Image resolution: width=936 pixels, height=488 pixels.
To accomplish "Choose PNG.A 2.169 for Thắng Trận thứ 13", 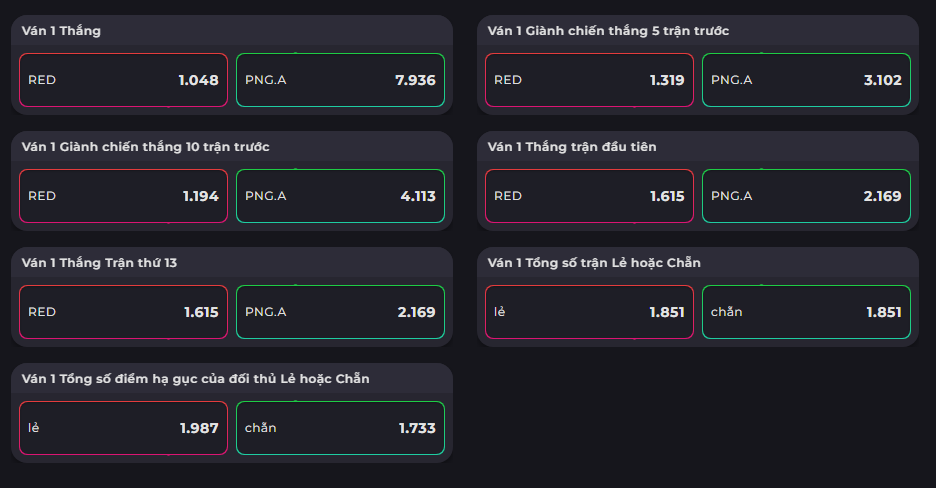I will point(340,312).
